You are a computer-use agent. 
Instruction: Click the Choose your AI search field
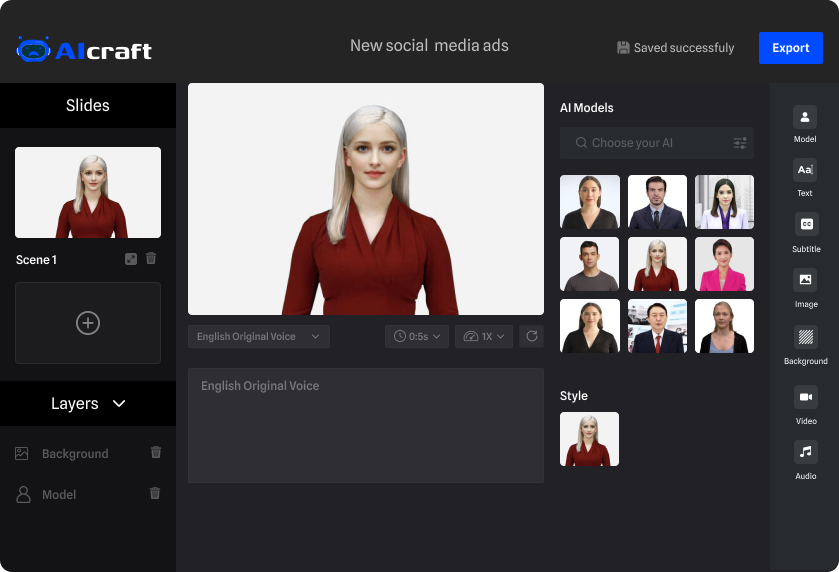(x=645, y=143)
